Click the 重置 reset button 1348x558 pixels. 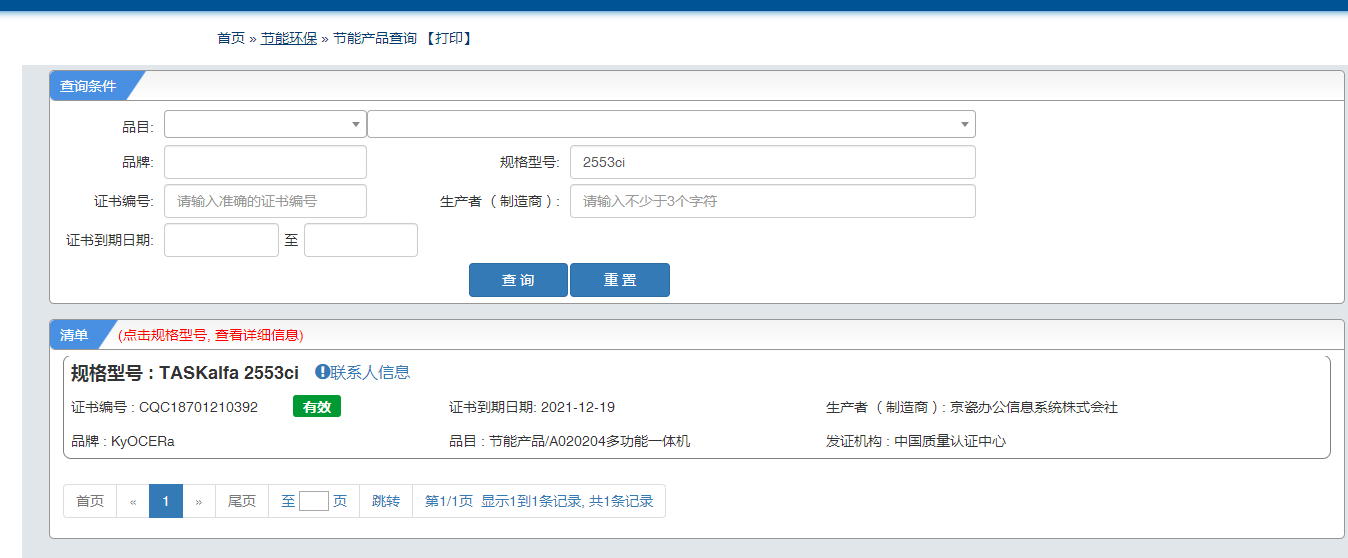click(x=620, y=280)
